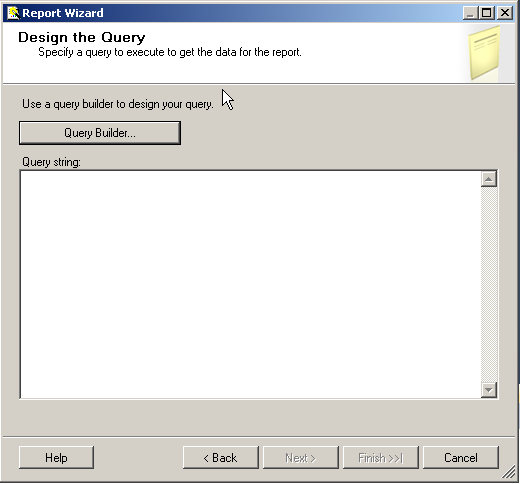
Task: Click the 'Use a query builder' instruction text
Action: [118, 104]
